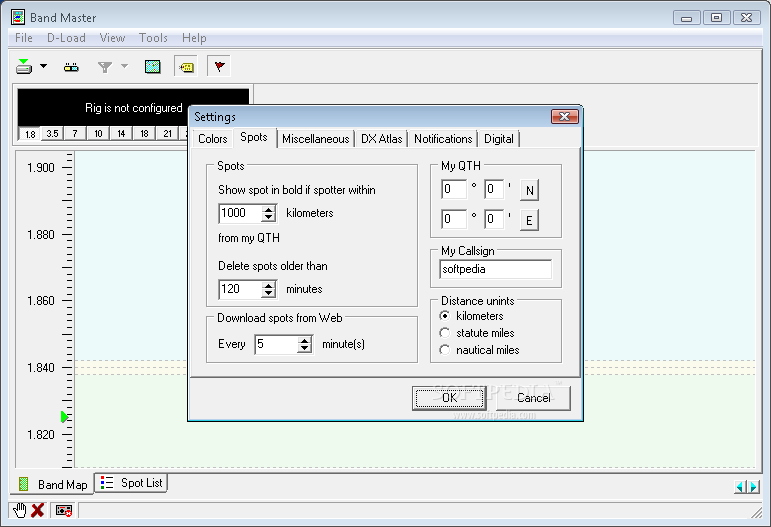
Task: Close the Settings dialog
Action: (564, 117)
